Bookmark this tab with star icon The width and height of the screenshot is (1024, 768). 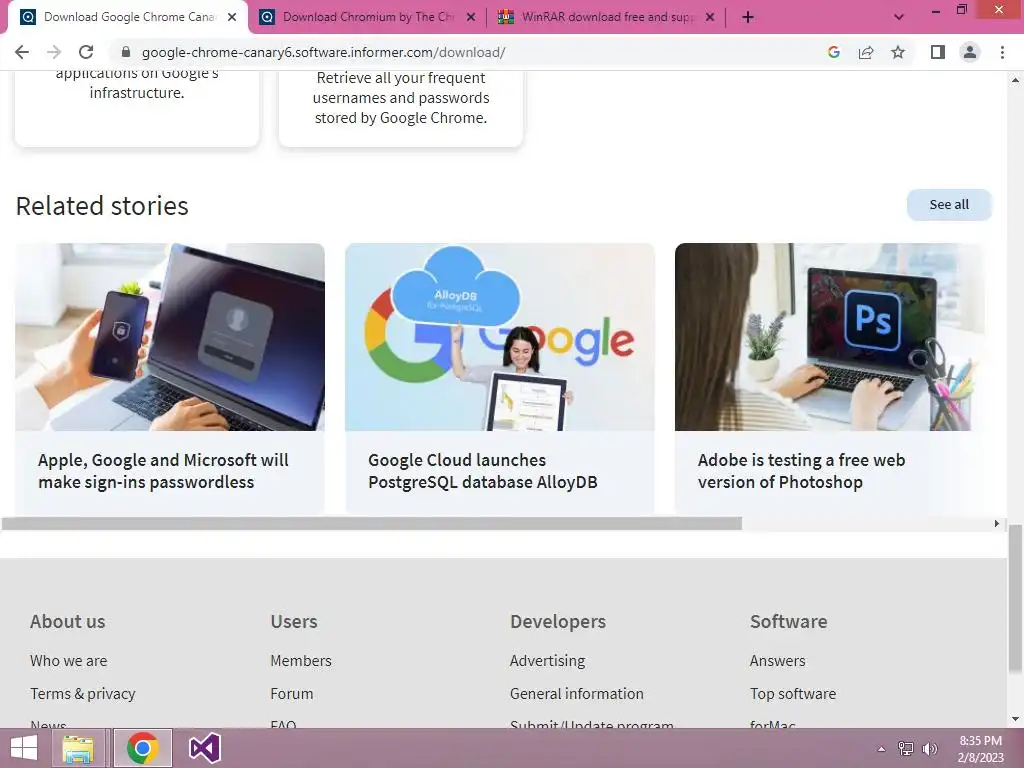[898, 52]
